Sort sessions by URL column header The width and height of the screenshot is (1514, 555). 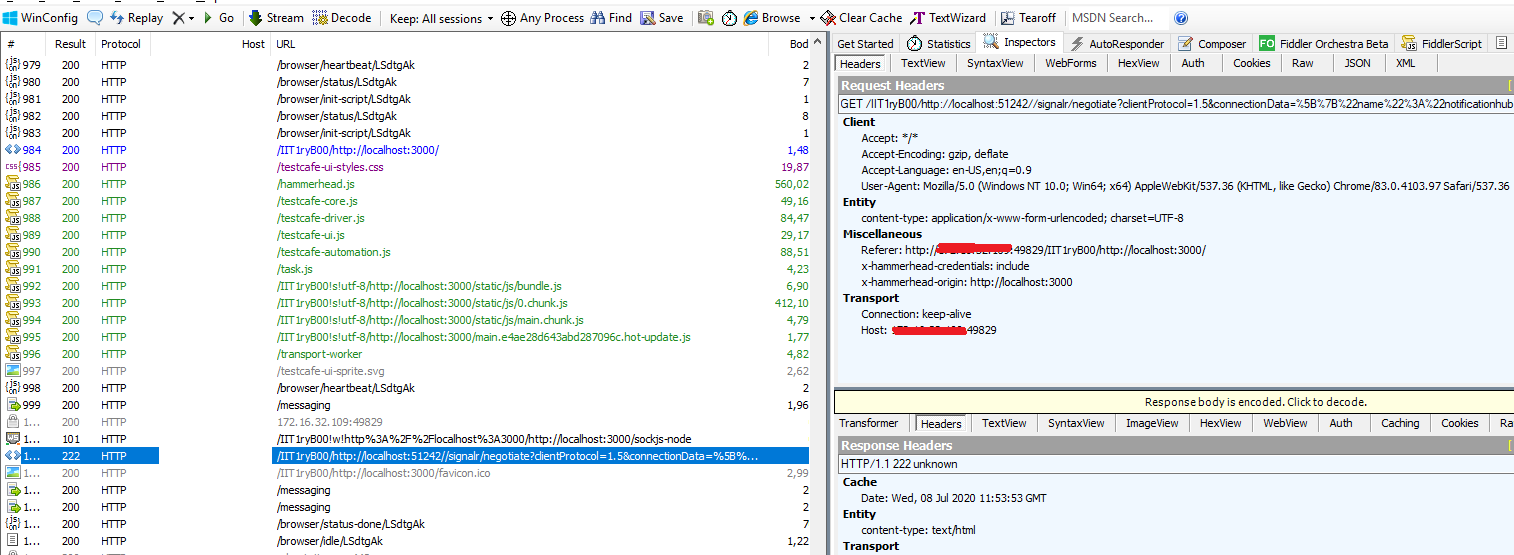(x=520, y=44)
